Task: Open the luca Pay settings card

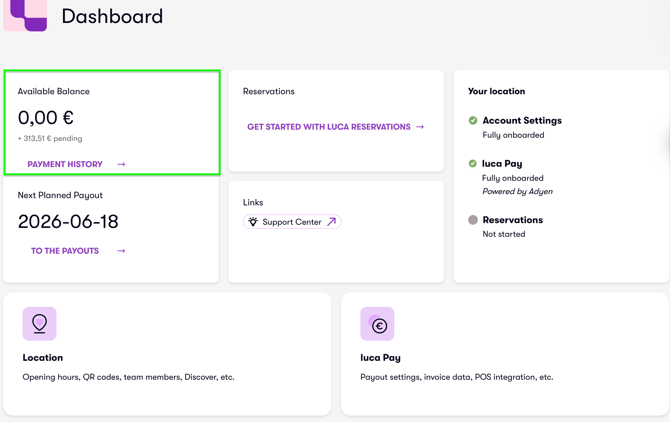Action: coord(505,354)
